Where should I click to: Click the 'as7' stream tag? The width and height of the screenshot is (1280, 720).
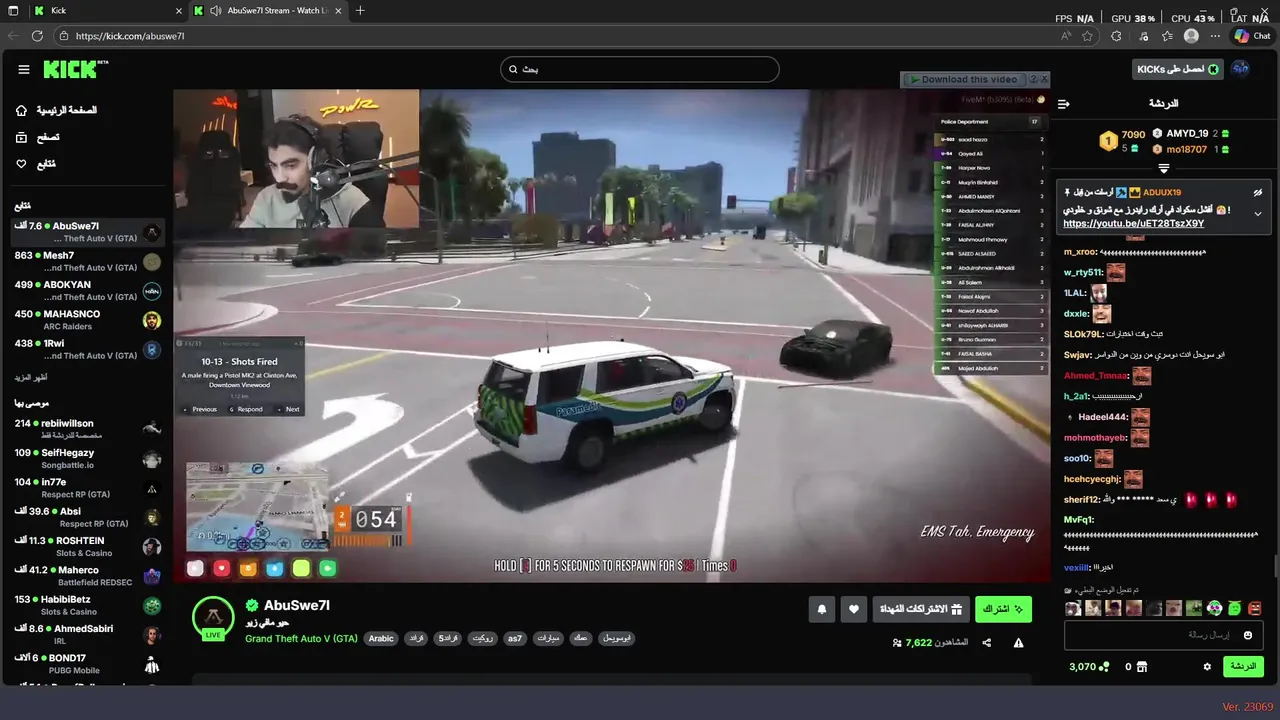514,639
